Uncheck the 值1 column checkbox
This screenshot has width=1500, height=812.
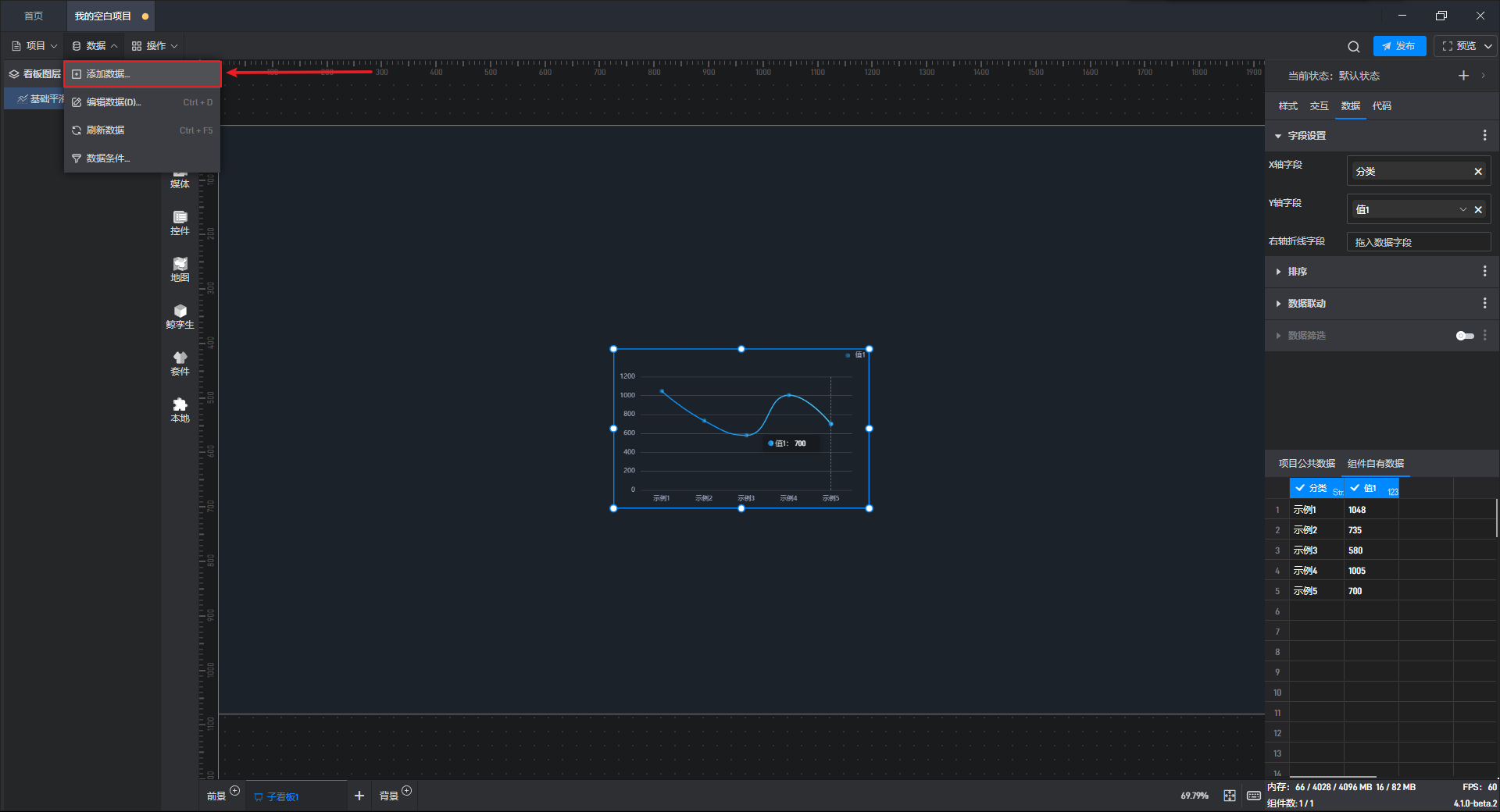coord(1355,488)
